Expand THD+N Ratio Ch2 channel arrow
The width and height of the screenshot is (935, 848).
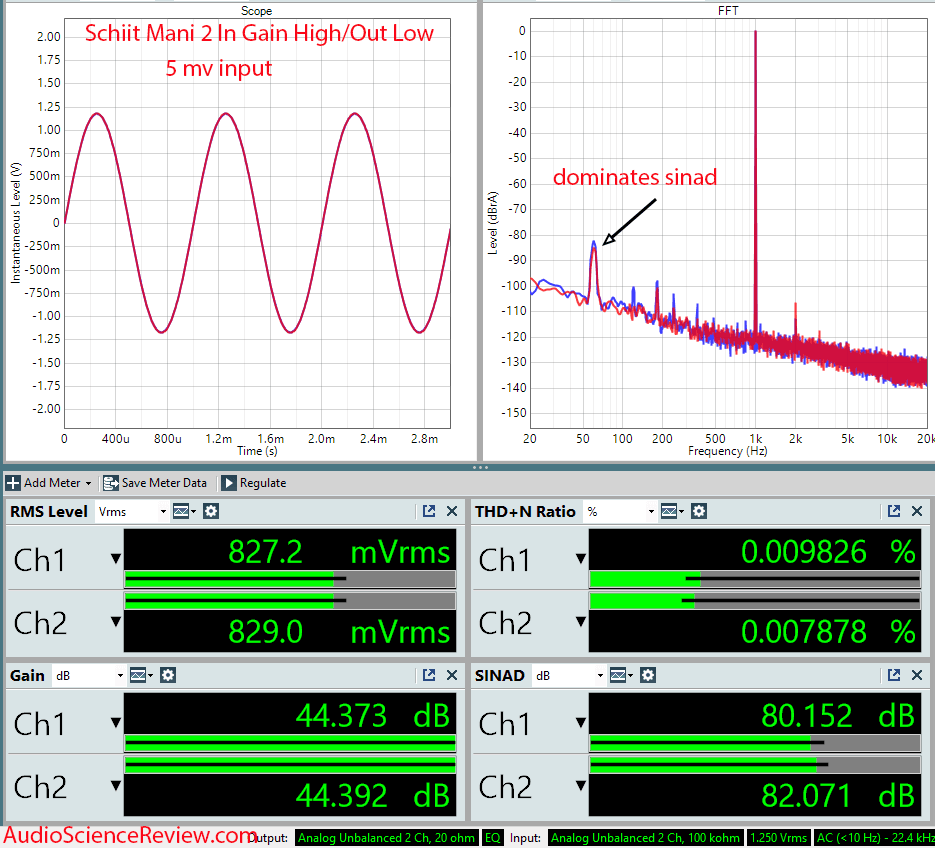pos(581,622)
